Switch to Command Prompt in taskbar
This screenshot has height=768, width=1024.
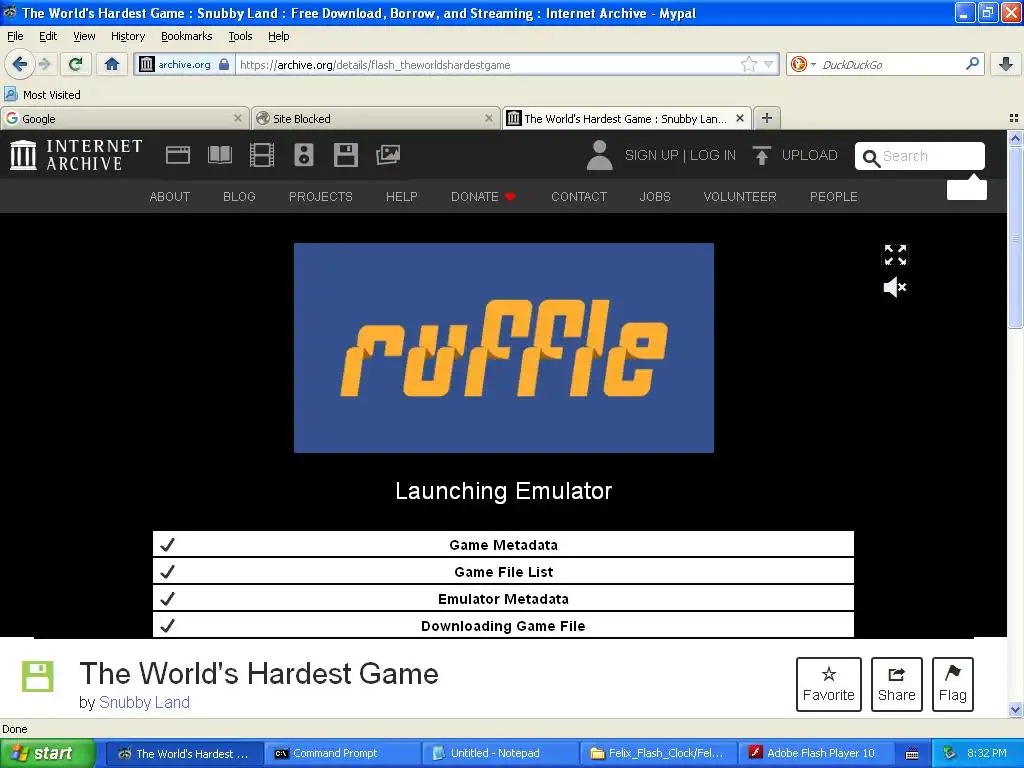[x=342, y=753]
